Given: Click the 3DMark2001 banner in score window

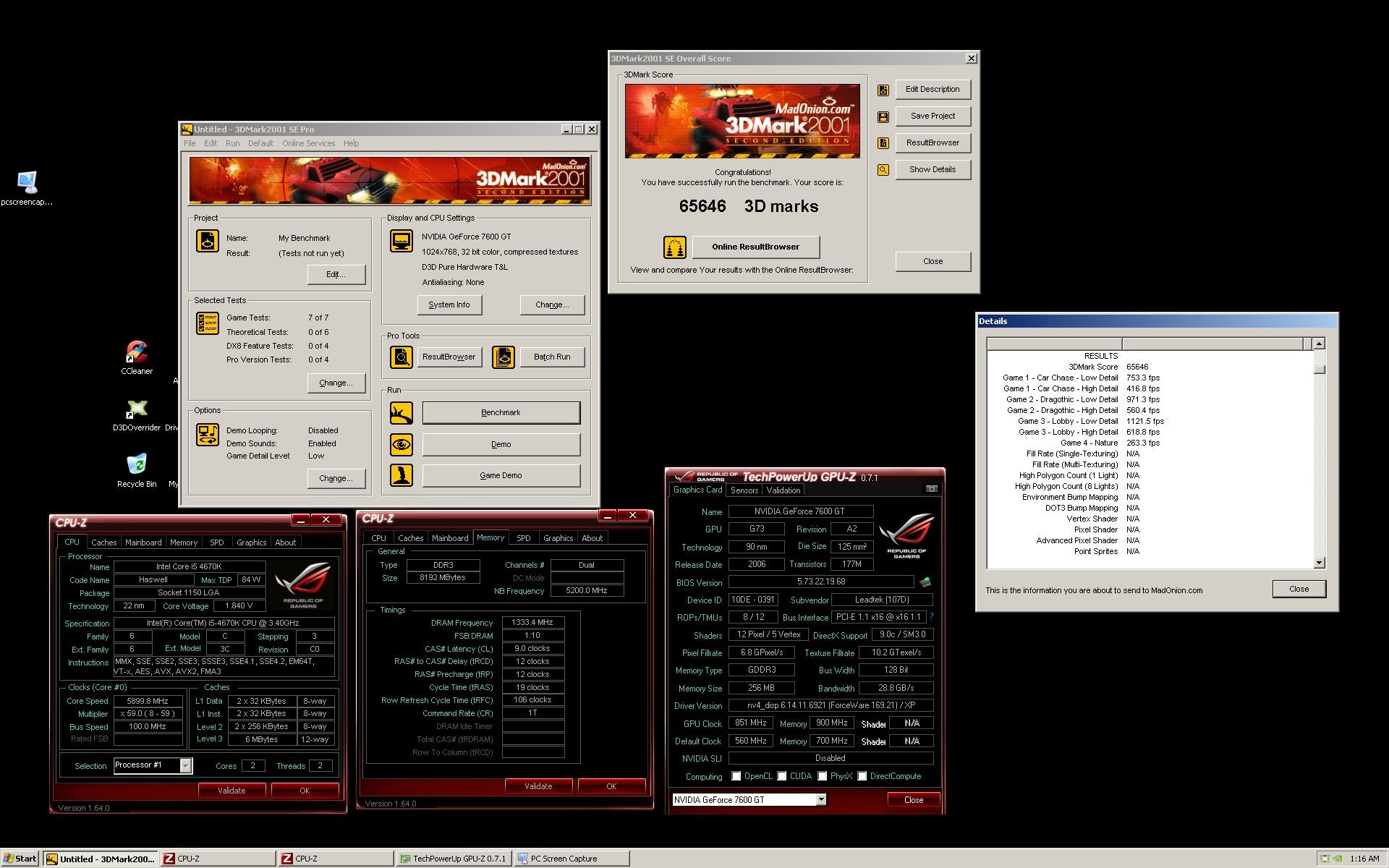Looking at the screenshot, I should 742,121.
